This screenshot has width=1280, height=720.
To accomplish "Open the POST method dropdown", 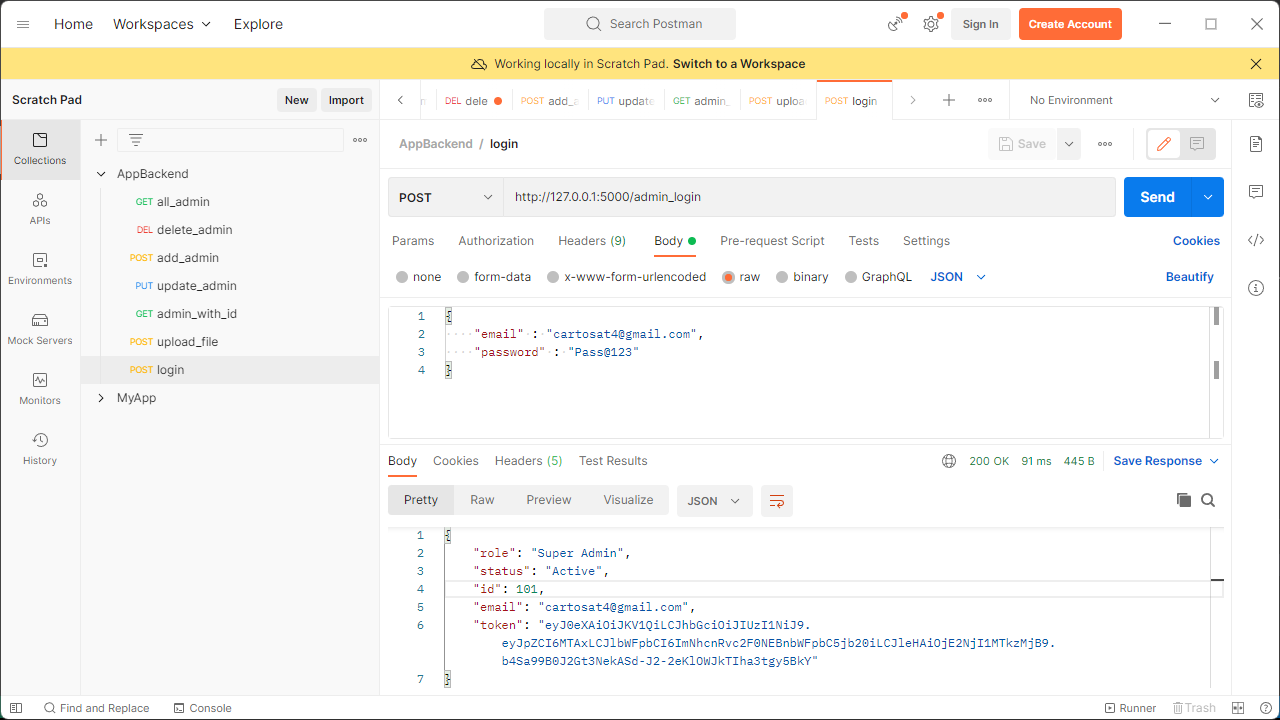I will (446, 197).
